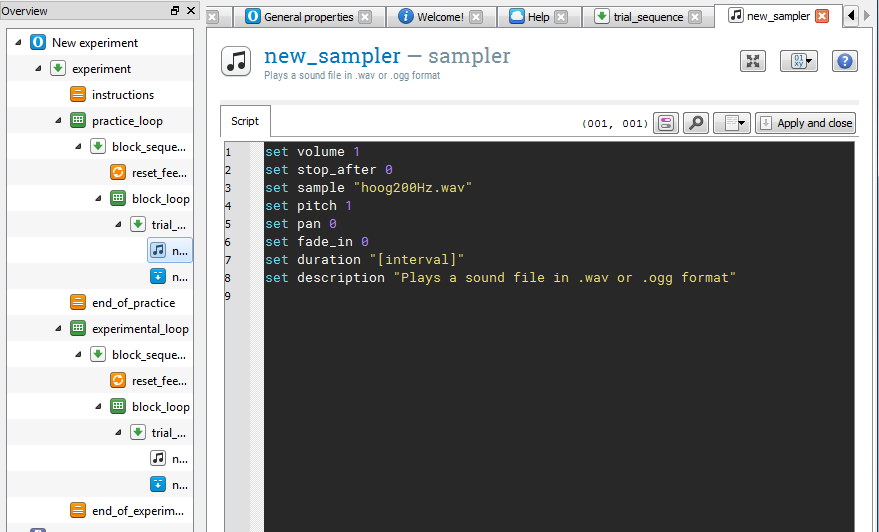Click script line 'set pitch 1'

308,205
